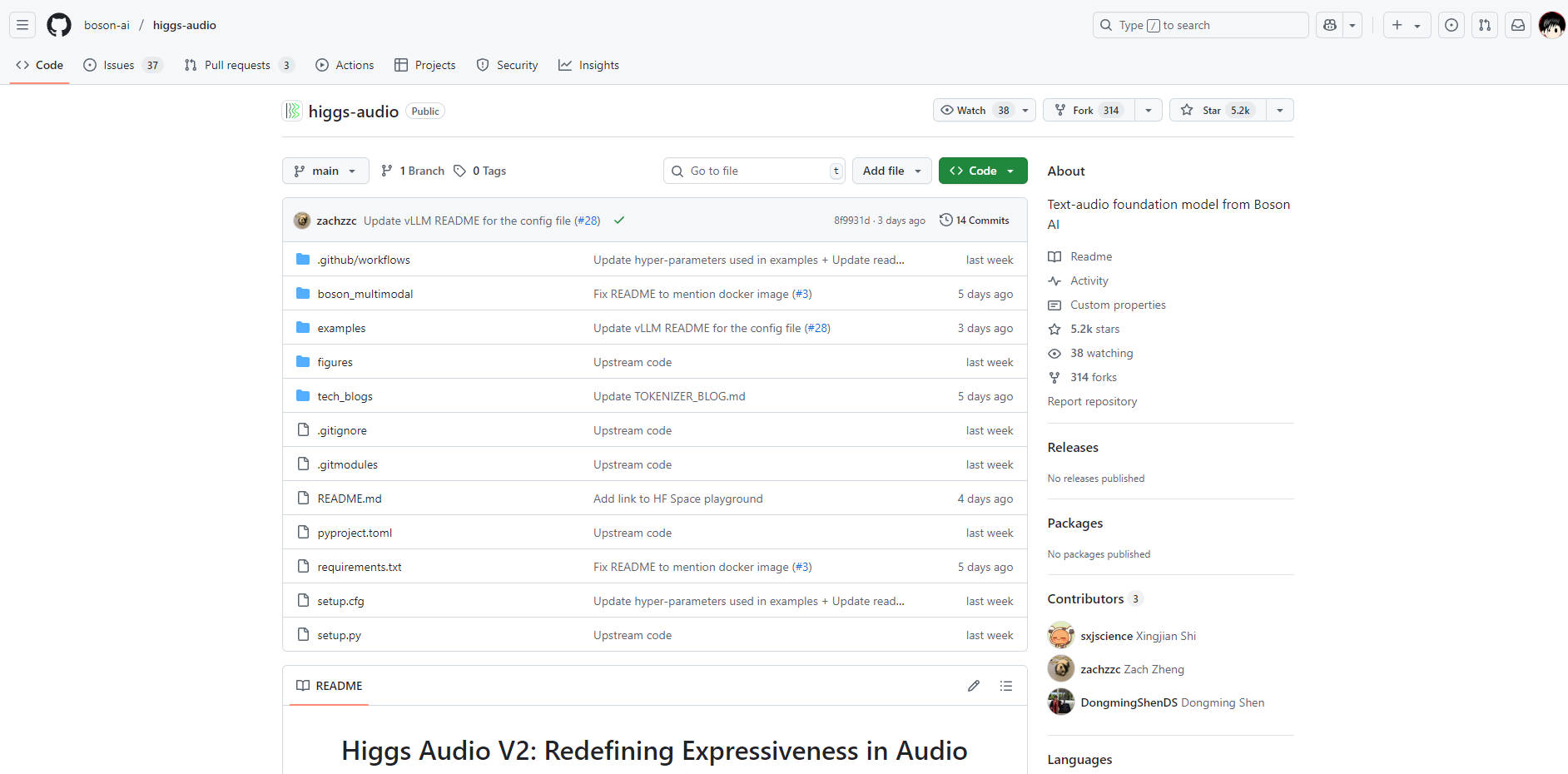Open the README outline list icon
Screen dimensions: 1568x774
1006,686
